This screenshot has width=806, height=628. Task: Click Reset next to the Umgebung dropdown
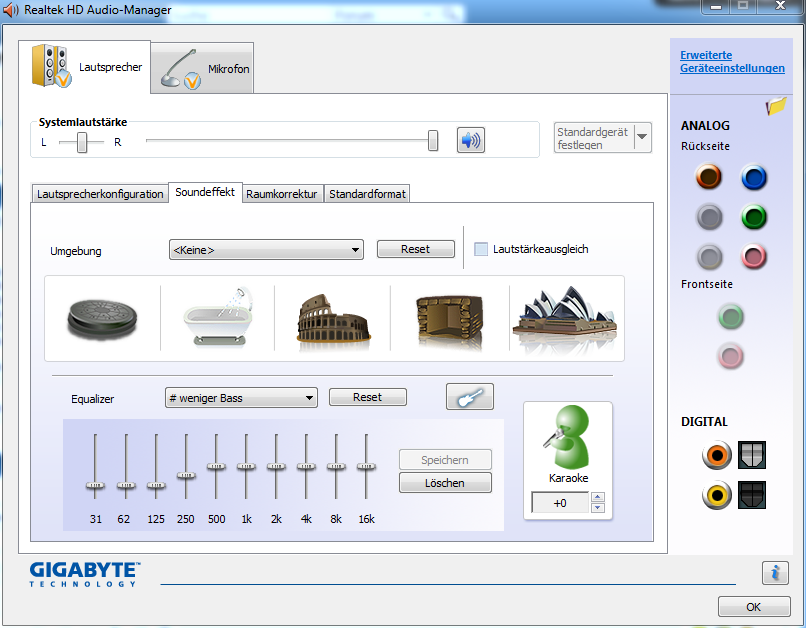415,249
